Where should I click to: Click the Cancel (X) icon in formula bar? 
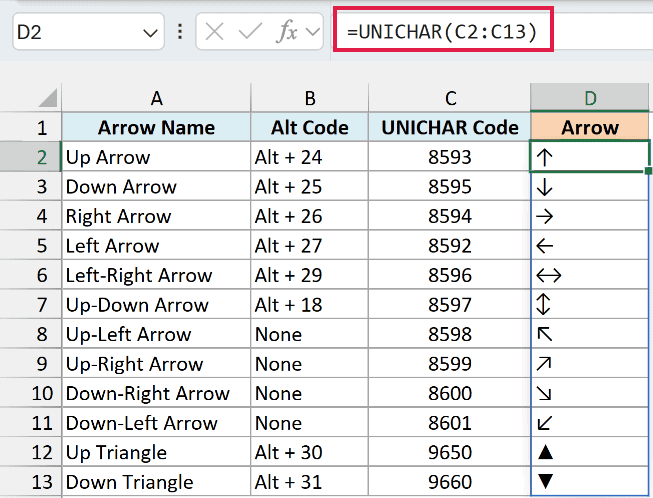pos(214,32)
